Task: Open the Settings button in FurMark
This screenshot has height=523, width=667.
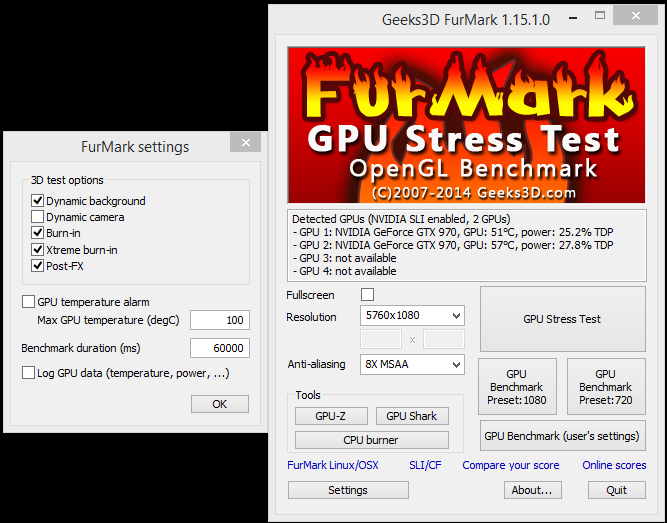Action: point(348,490)
